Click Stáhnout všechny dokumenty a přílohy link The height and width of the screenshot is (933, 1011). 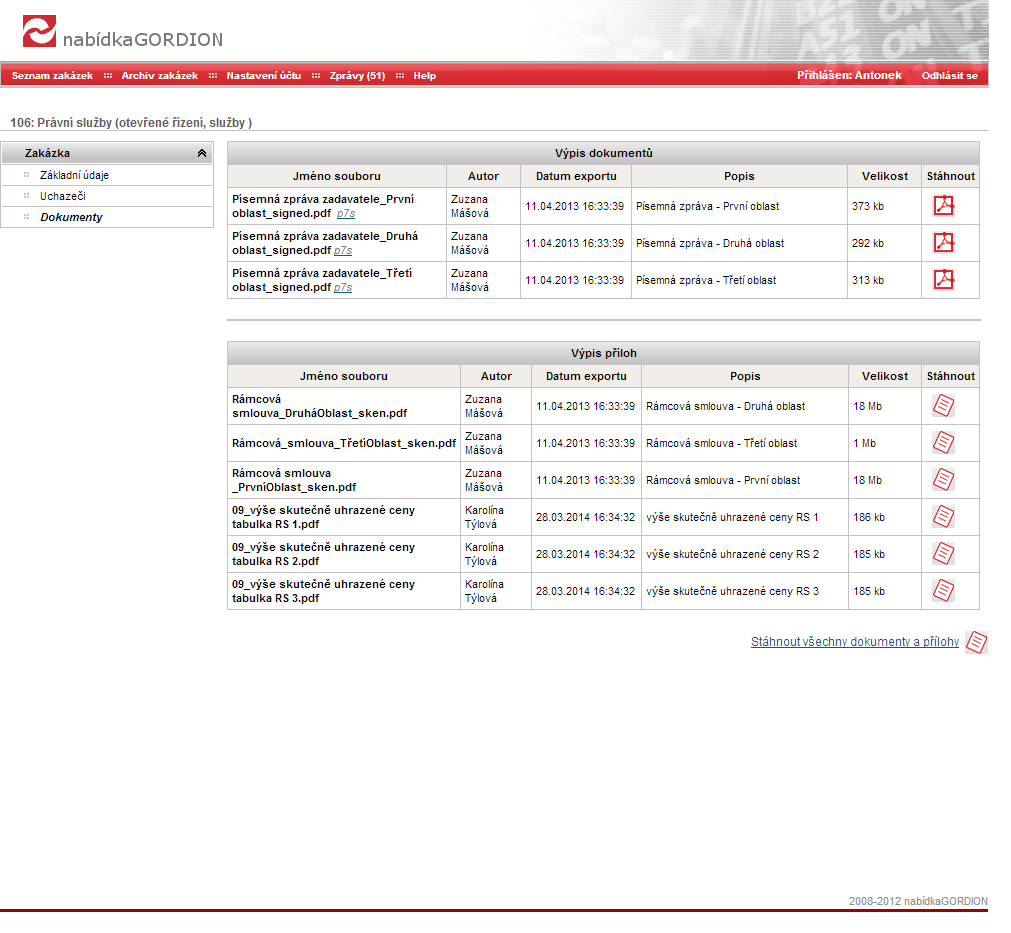coord(854,642)
